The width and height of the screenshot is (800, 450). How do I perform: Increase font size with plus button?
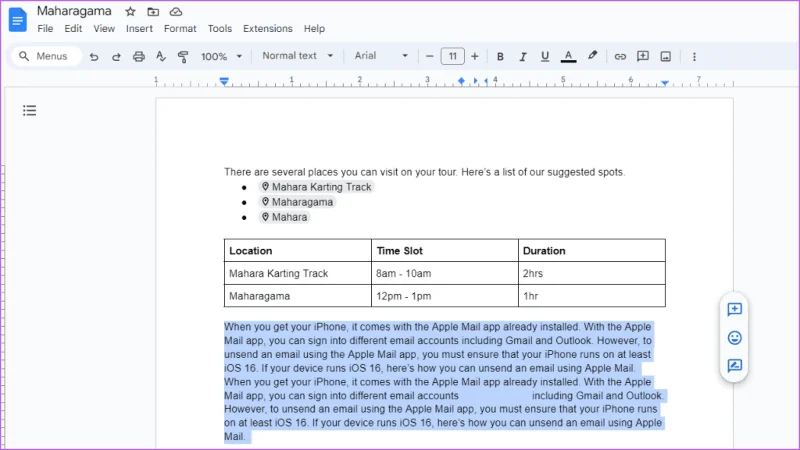[475, 57]
